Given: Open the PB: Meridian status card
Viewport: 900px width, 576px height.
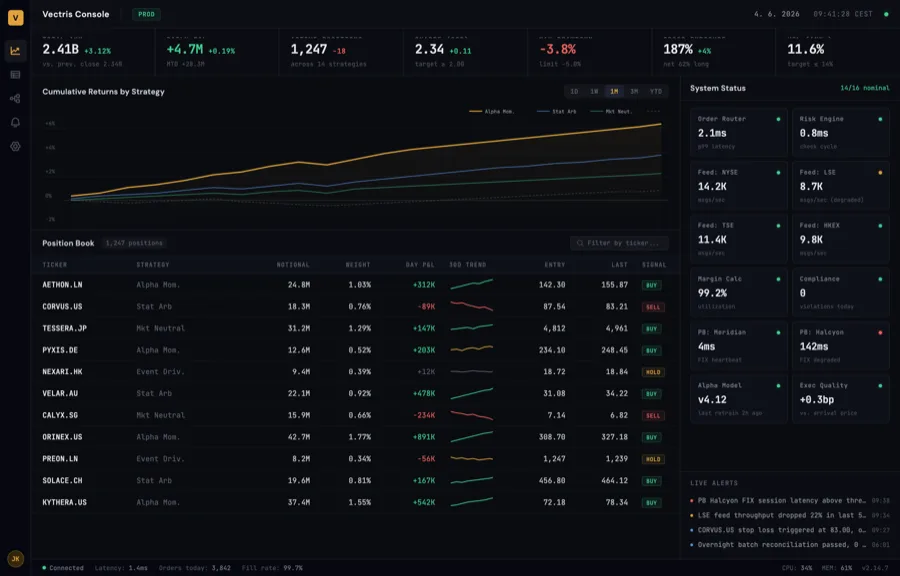Looking at the screenshot, I should pyautogui.click(x=739, y=346).
